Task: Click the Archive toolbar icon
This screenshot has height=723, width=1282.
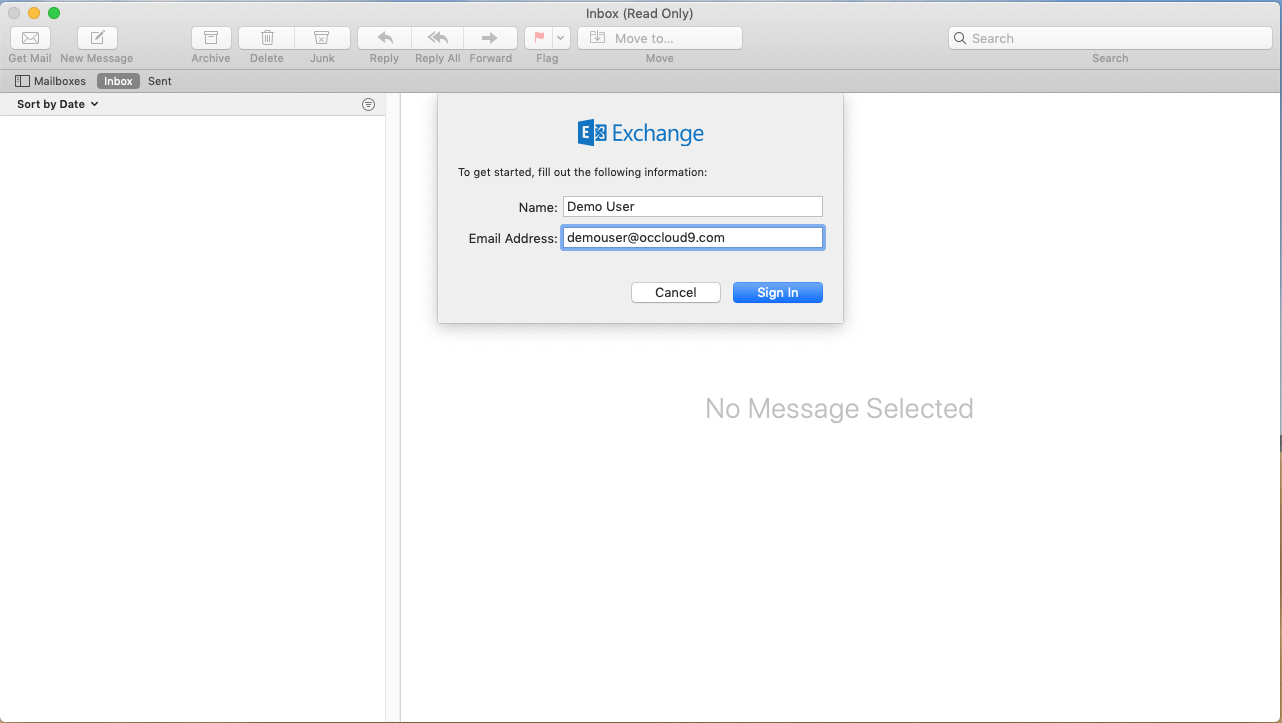Action: (x=211, y=38)
